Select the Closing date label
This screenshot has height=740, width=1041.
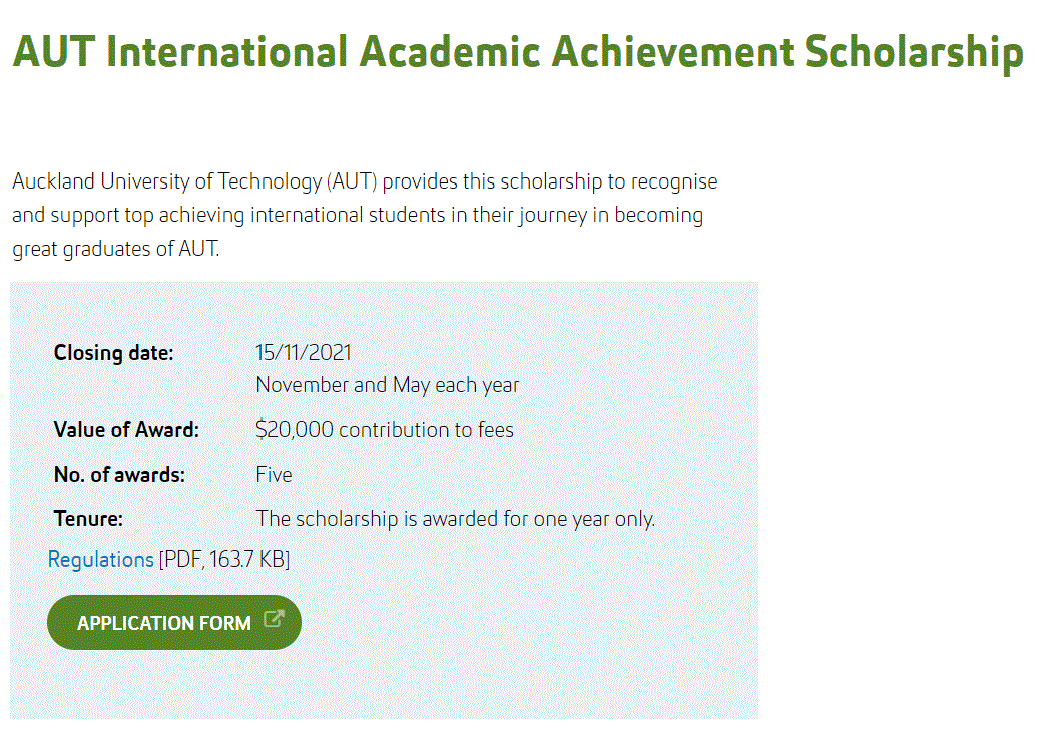coord(113,352)
